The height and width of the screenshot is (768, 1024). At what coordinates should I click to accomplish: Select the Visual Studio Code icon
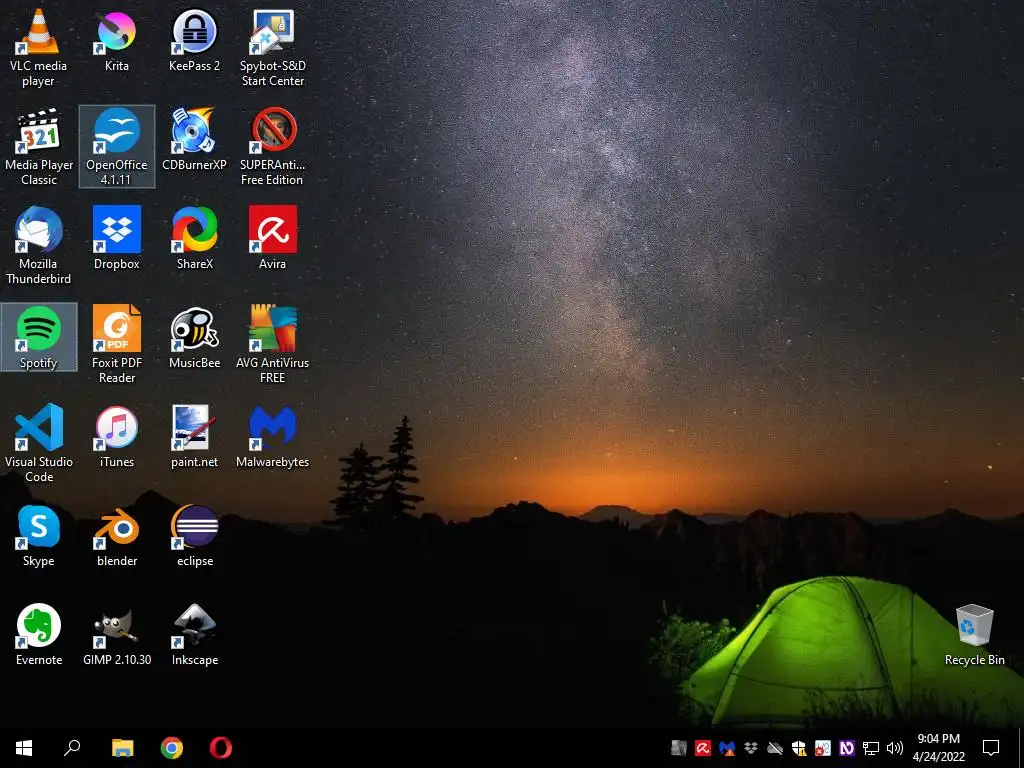(x=39, y=444)
